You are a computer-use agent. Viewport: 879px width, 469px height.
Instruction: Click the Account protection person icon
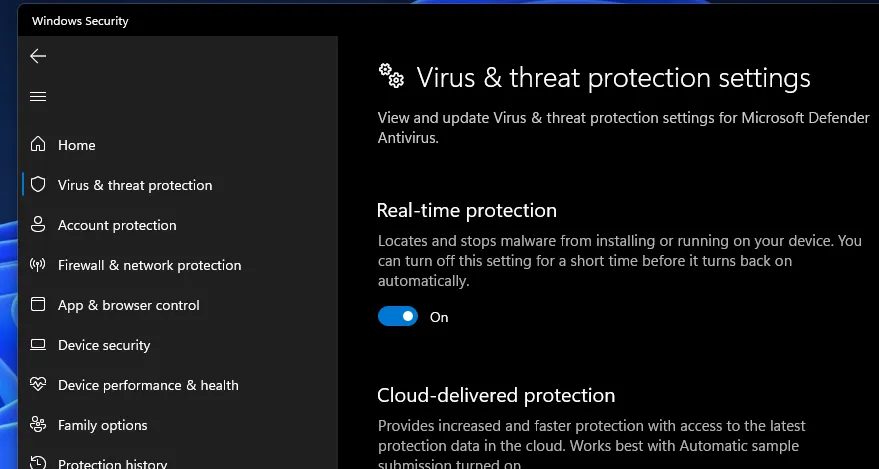coord(38,225)
